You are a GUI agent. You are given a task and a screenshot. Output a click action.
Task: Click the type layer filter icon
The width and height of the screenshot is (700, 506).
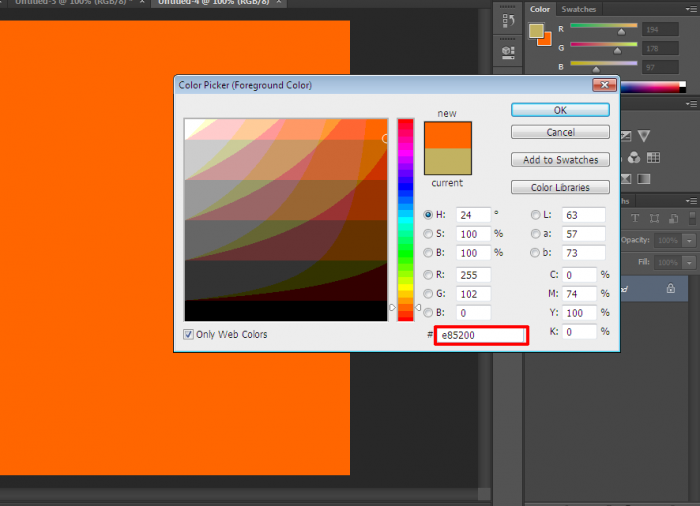point(635,218)
